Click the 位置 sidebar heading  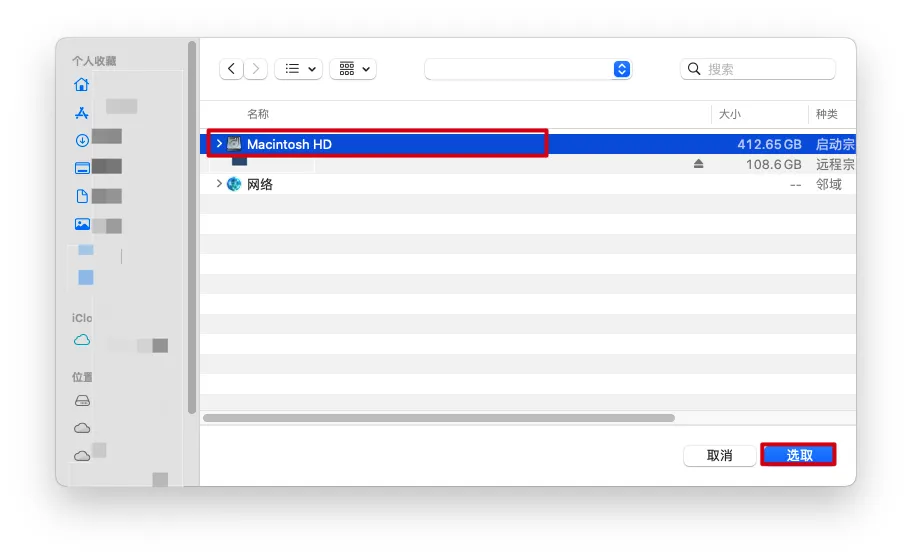click(82, 377)
